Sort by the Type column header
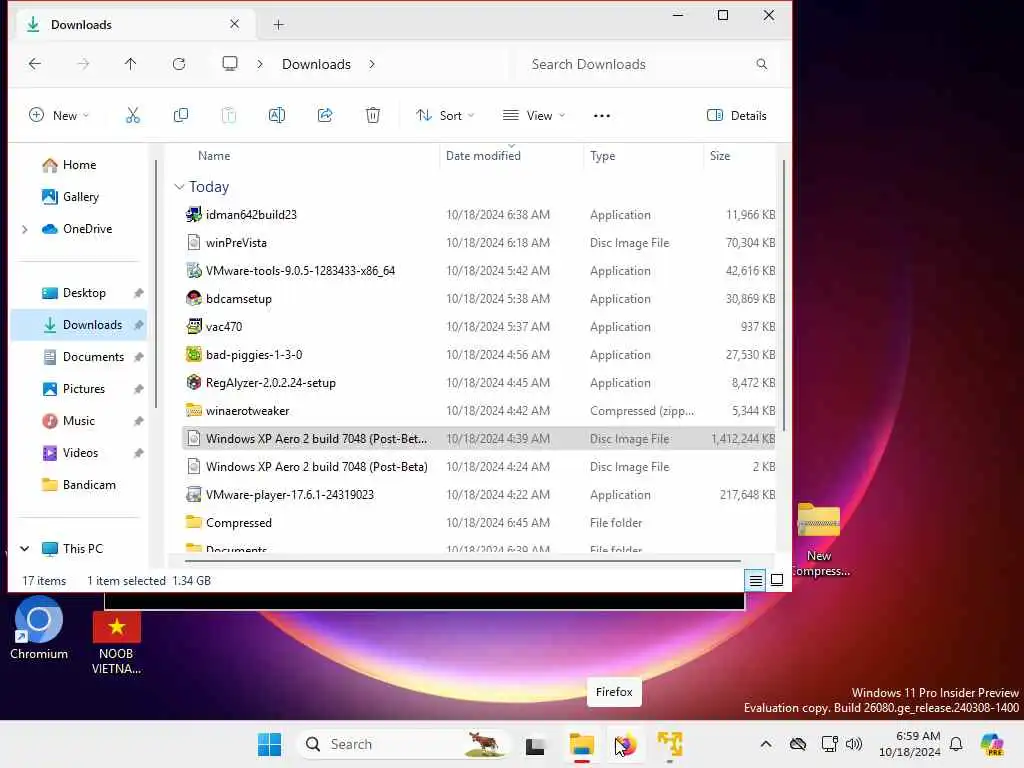Screen dimensions: 1024x768 click(x=602, y=156)
